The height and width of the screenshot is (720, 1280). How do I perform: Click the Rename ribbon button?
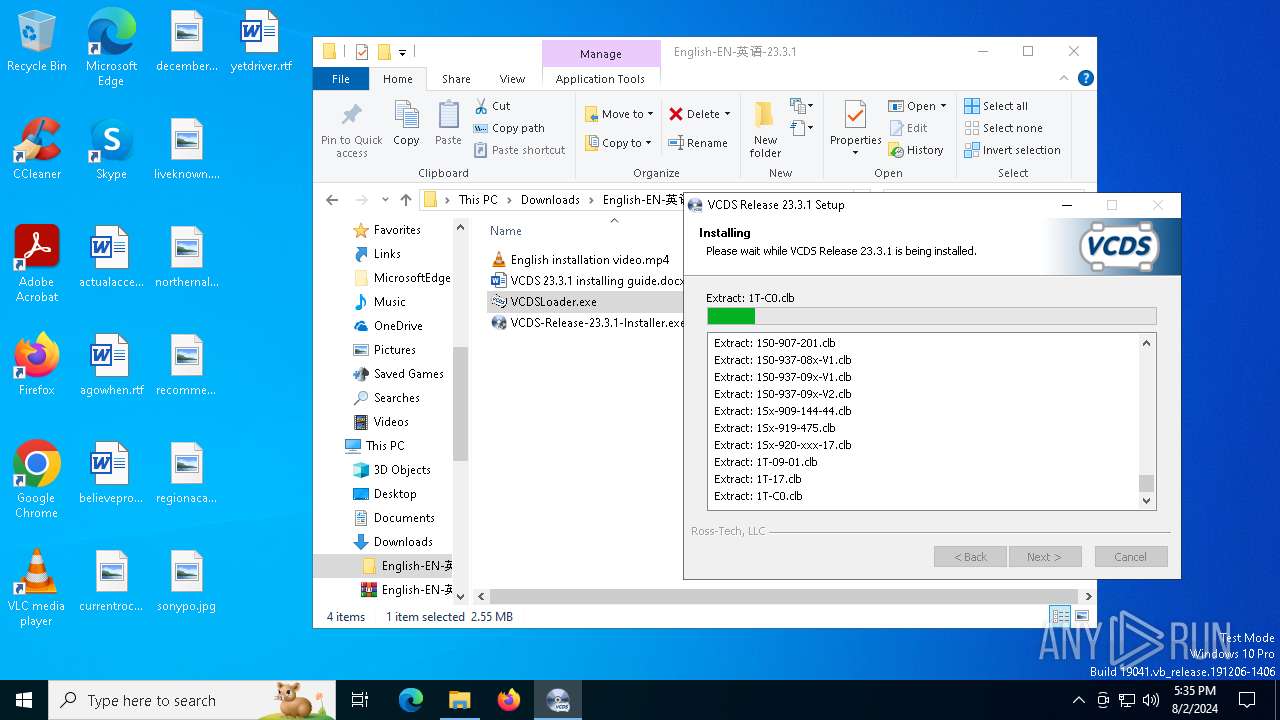698,143
